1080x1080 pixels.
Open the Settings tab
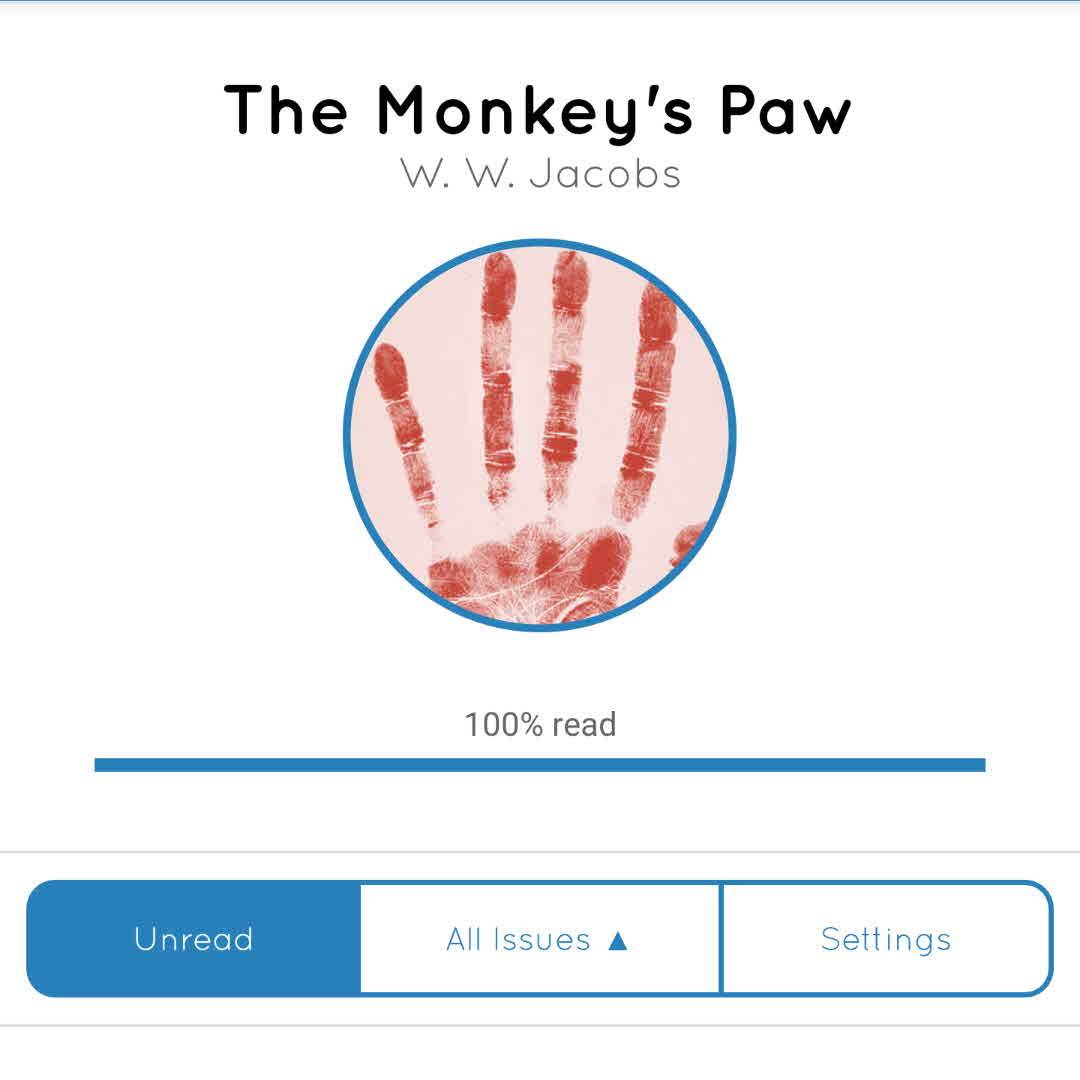(886, 938)
